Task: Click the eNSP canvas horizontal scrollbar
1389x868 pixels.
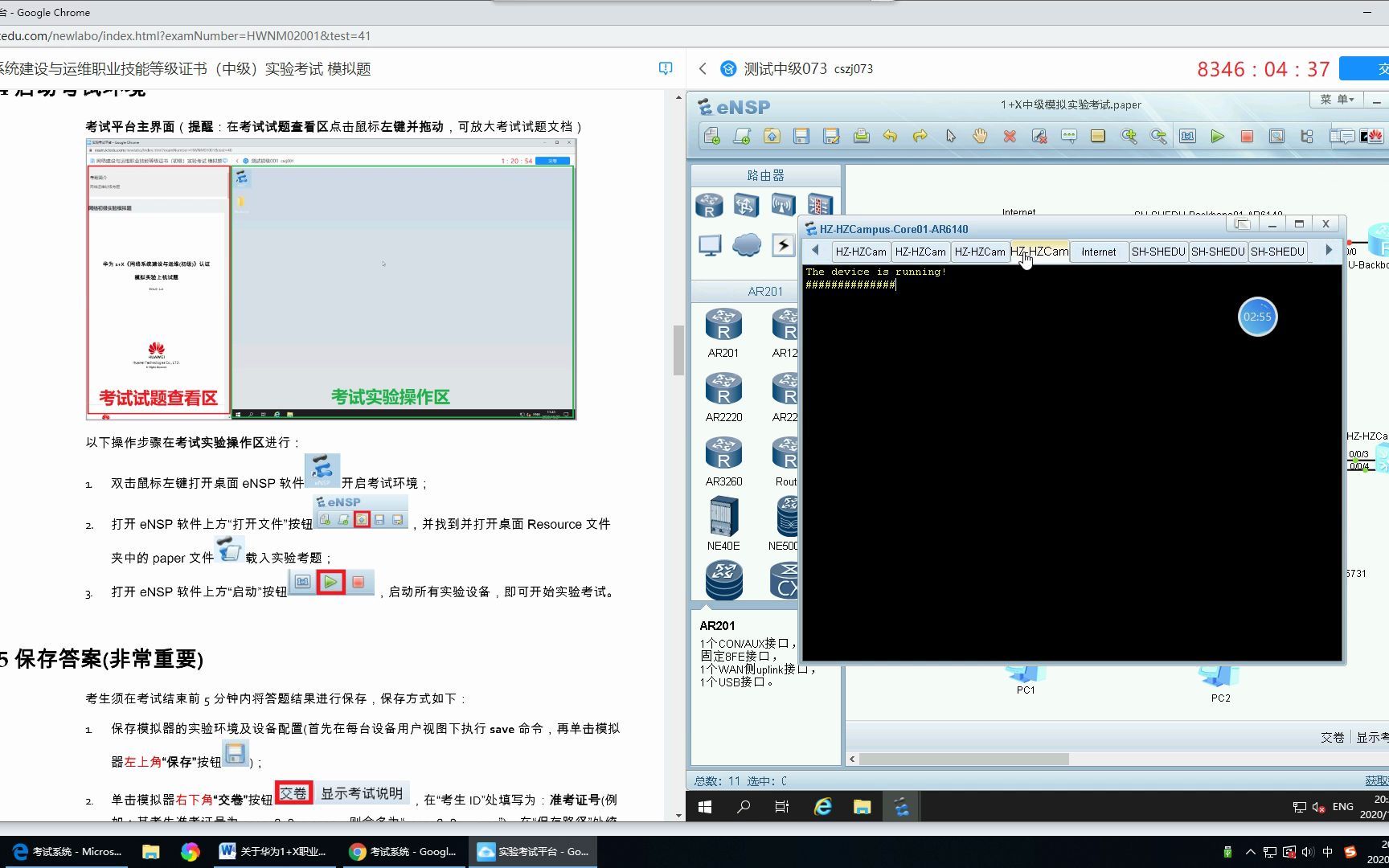Action: pyautogui.click(x=965, y=759)
